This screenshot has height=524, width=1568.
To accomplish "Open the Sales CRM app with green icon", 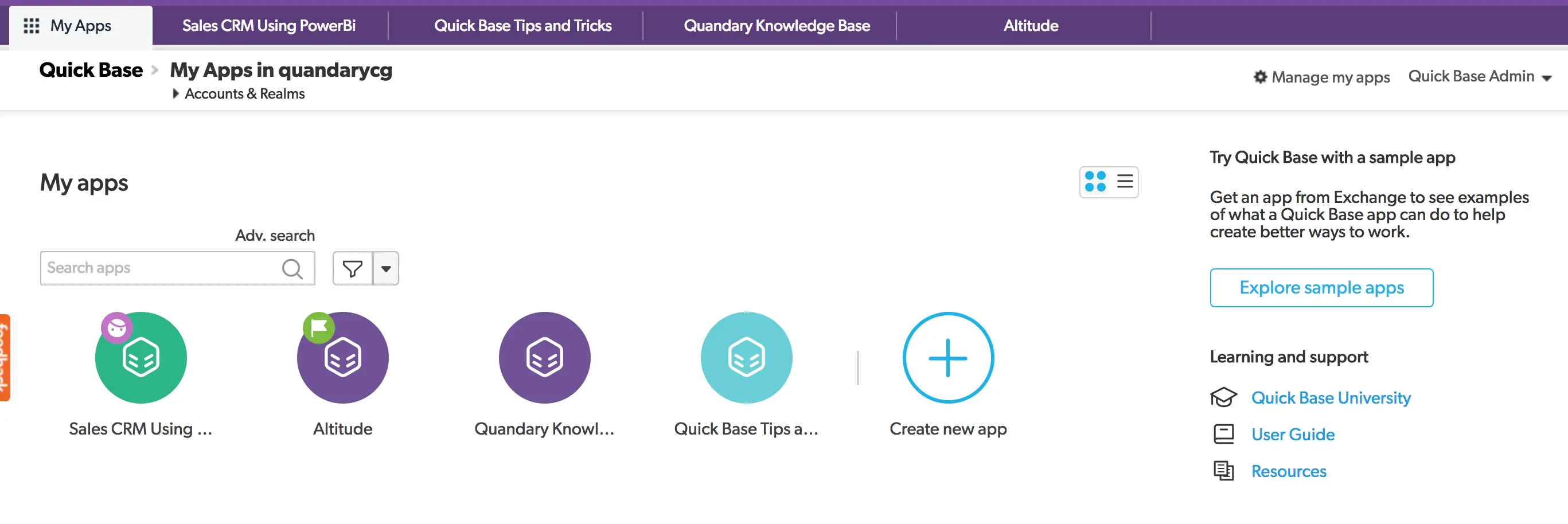I will [x=141, y=358].
